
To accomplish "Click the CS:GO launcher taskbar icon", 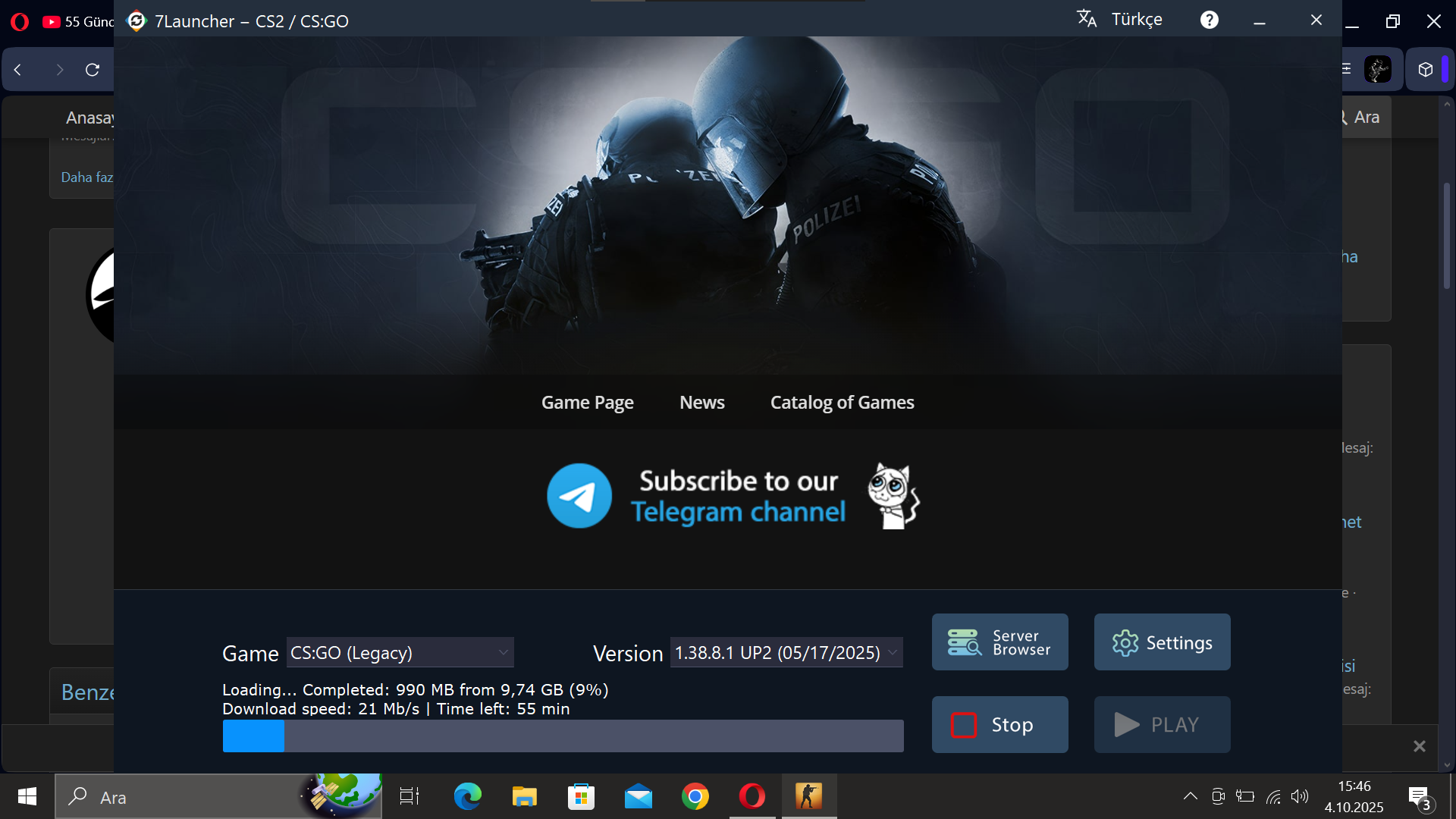I will (x=808, y=797).
